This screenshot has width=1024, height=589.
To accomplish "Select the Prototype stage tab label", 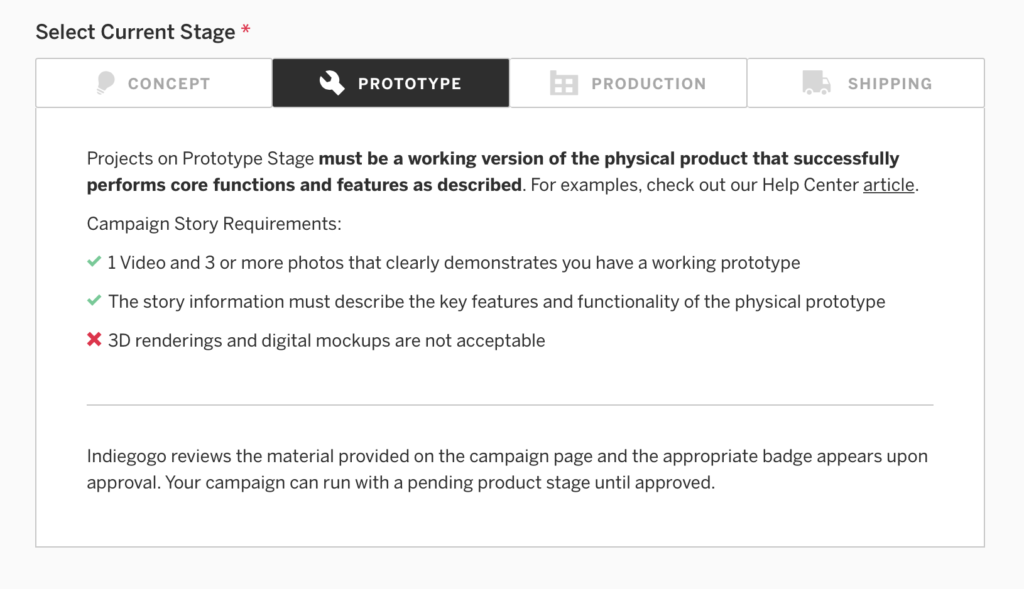I will coord(409,84).
